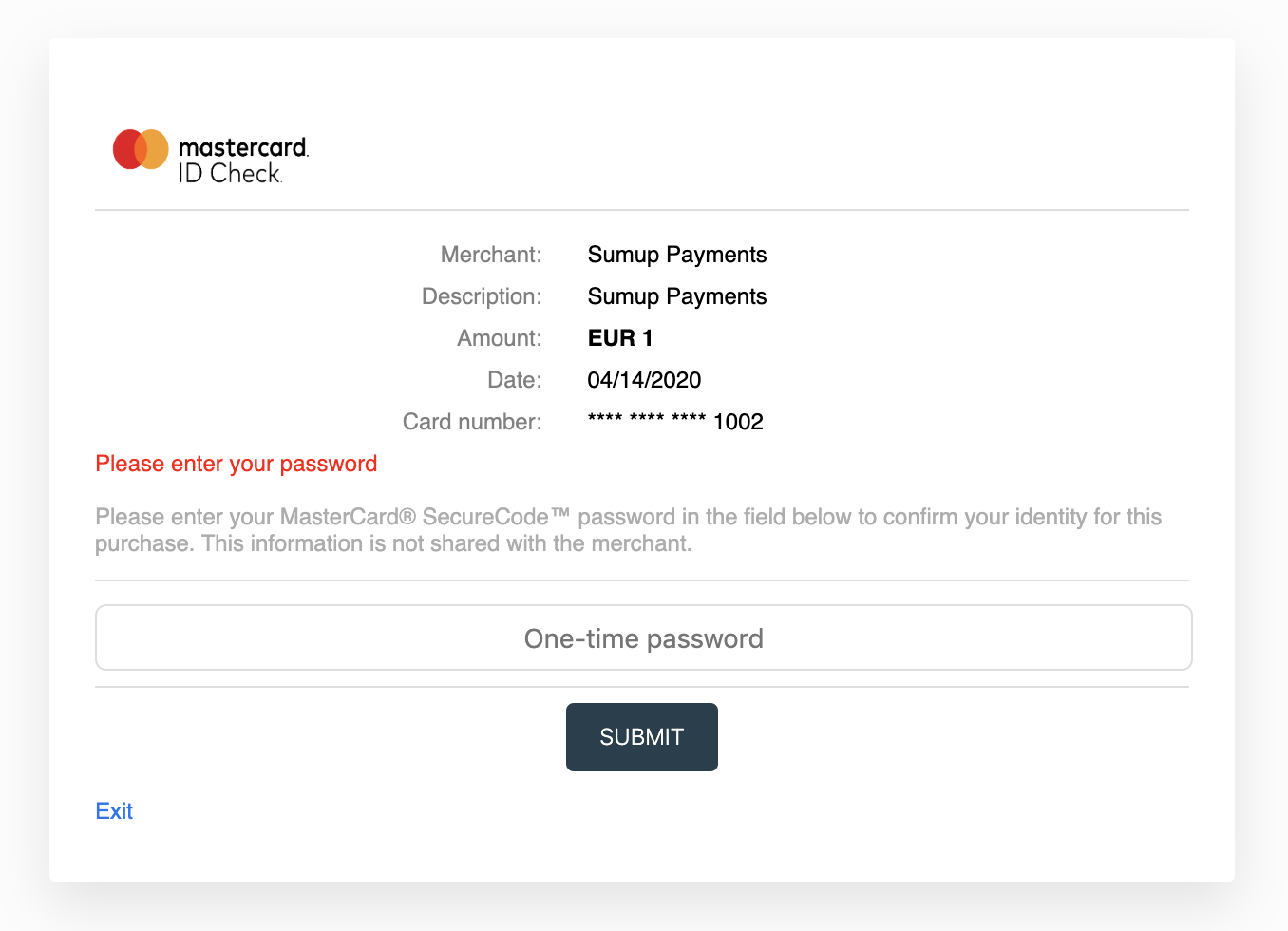Click the Date label
Screen dimensions: 1288x931
(x=515, y=380)
